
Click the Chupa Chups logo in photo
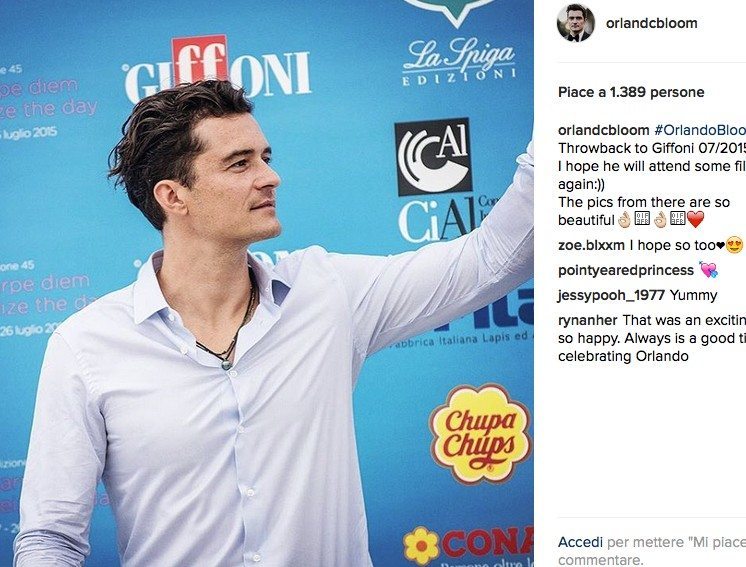480,434
